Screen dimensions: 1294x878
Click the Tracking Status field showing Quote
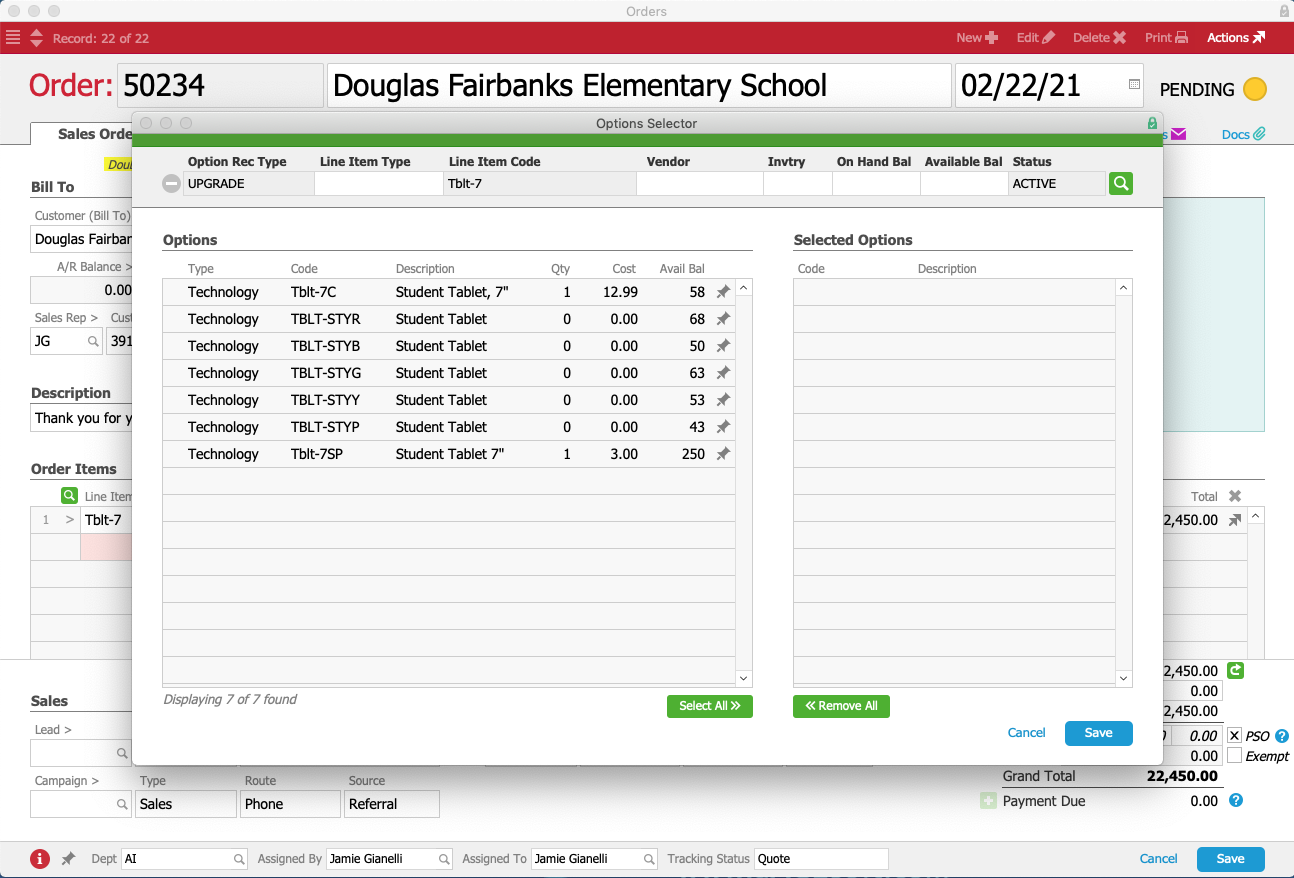821,859
